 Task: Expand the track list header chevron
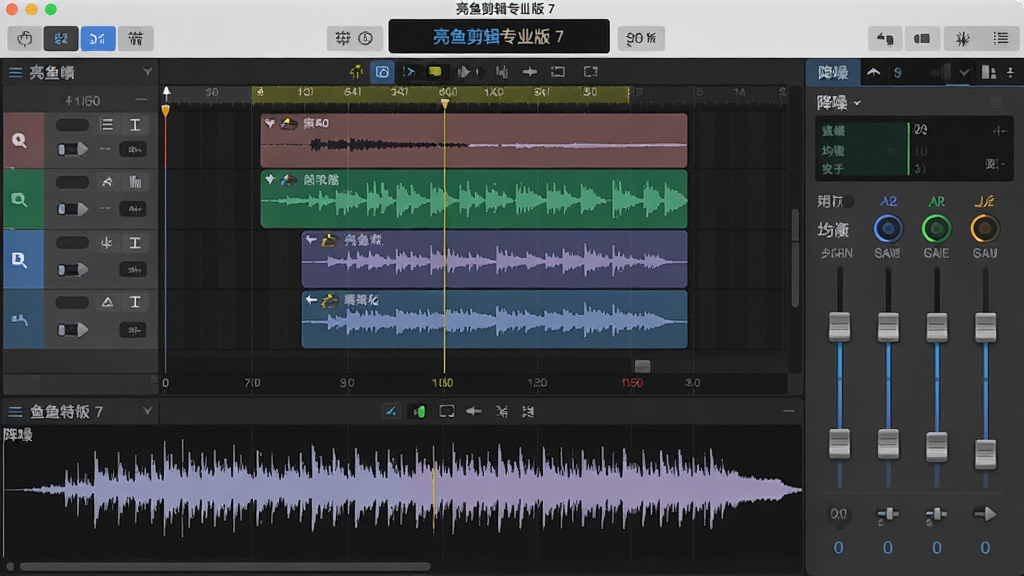coord(148,72)
